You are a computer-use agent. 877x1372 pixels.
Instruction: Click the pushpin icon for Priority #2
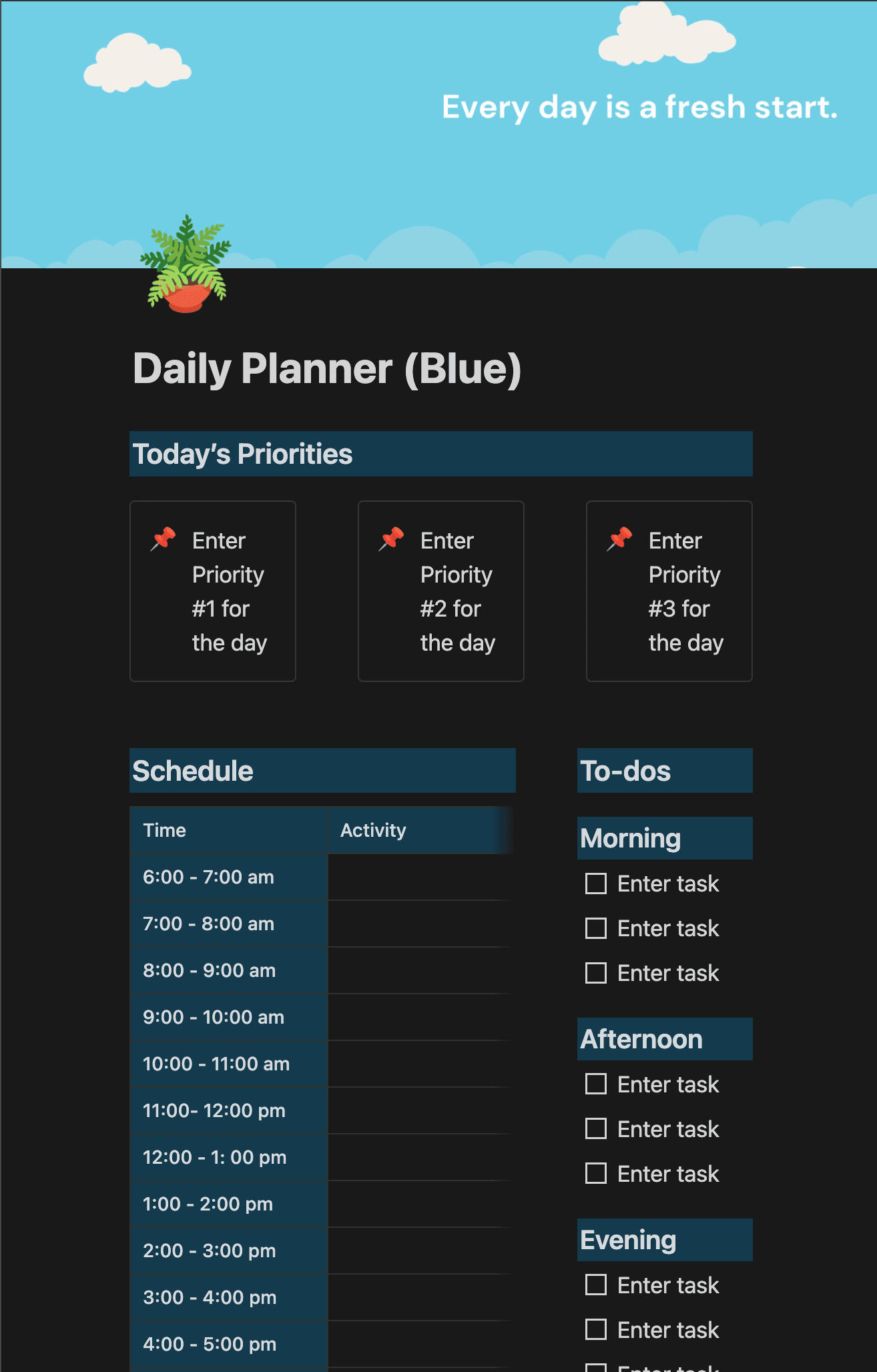pyautogui.click(x=392, y=539)
